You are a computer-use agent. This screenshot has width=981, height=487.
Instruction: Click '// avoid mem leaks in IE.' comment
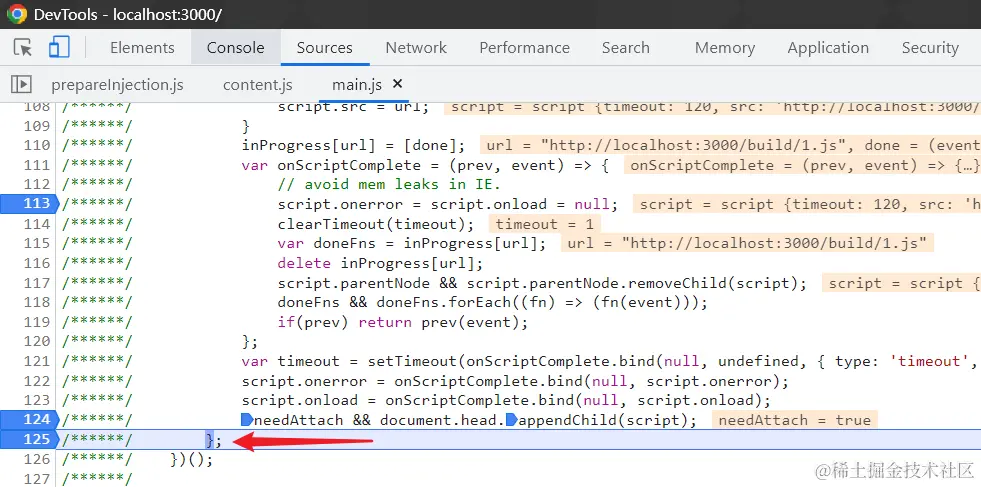[x=389, y=185]
